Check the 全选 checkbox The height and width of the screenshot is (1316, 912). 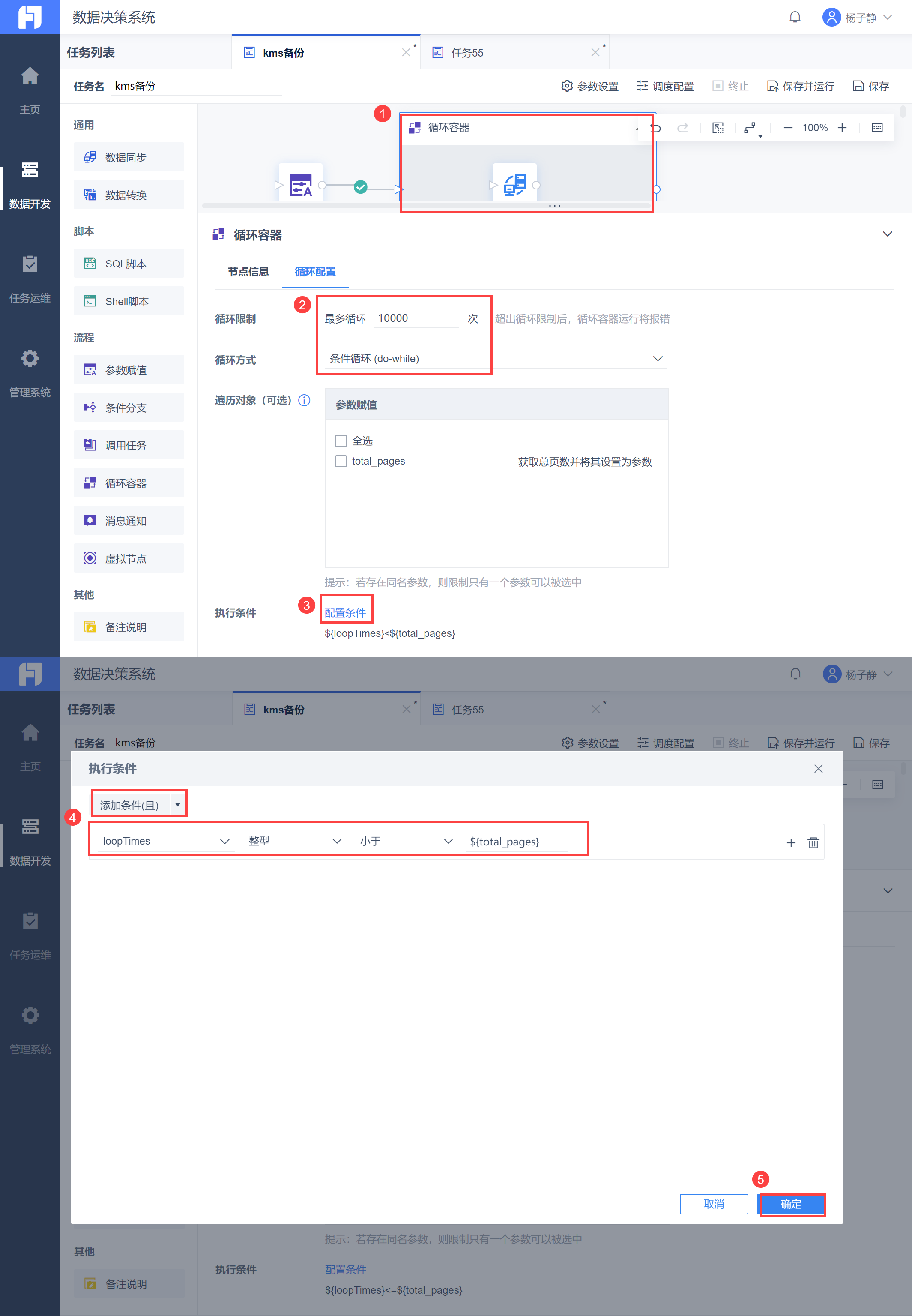341,441
